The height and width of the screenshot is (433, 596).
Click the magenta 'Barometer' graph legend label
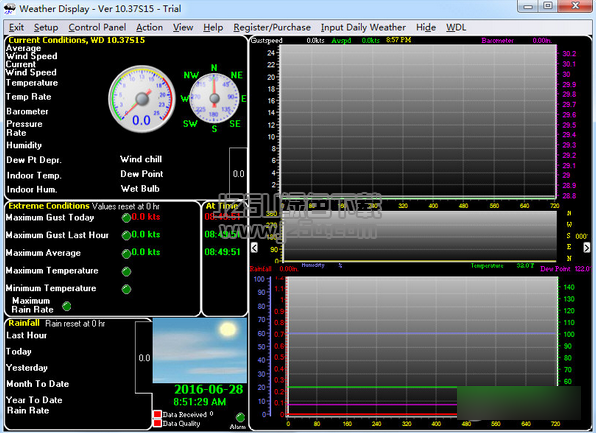[x=498, y=40]
